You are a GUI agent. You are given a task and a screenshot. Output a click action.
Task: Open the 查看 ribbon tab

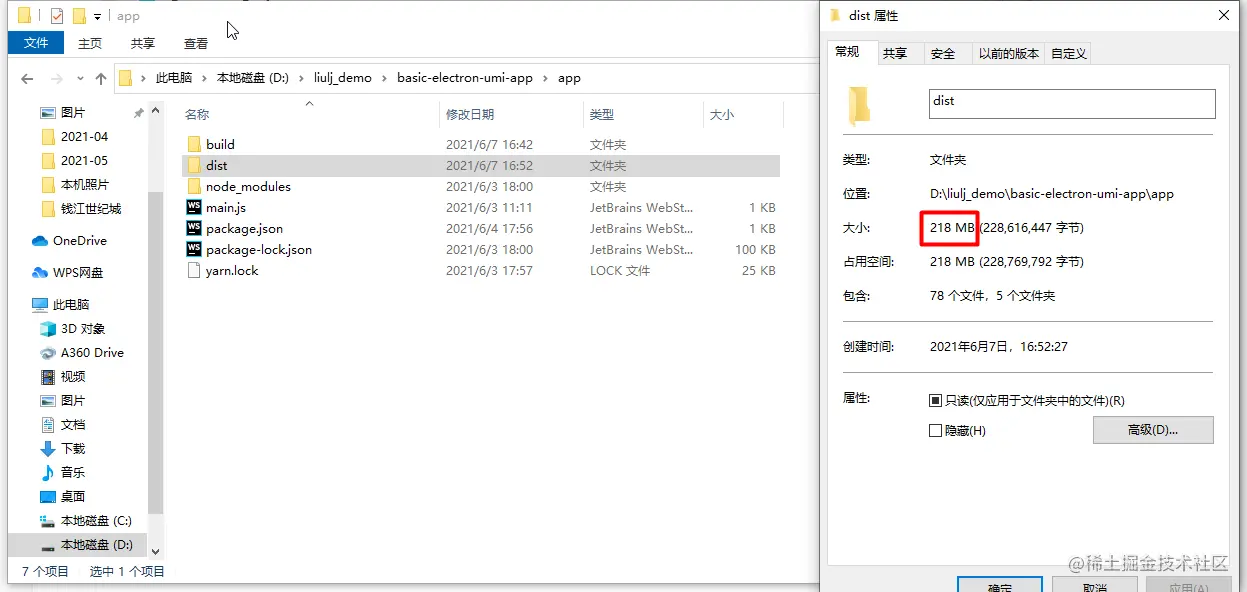[196, 43]
